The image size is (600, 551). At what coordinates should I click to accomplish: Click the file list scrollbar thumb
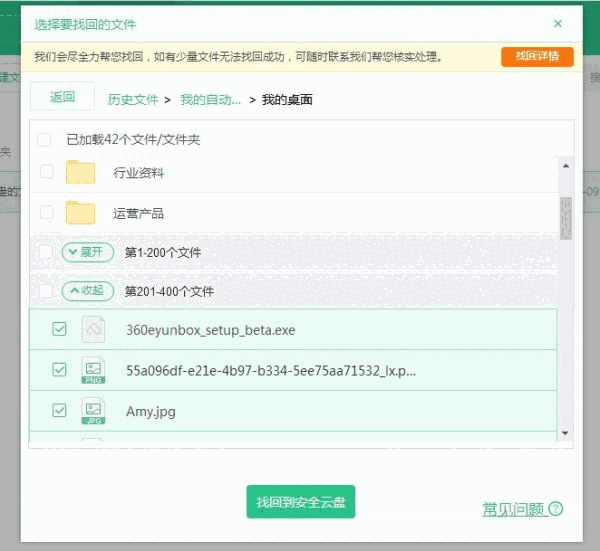point(566,218)
